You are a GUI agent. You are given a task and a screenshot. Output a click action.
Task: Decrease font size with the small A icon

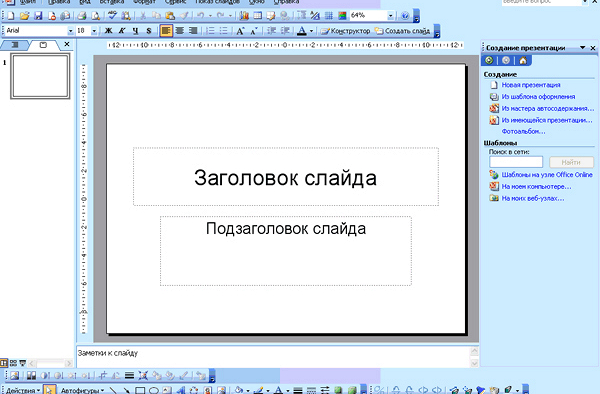click(x=254, y=31)
